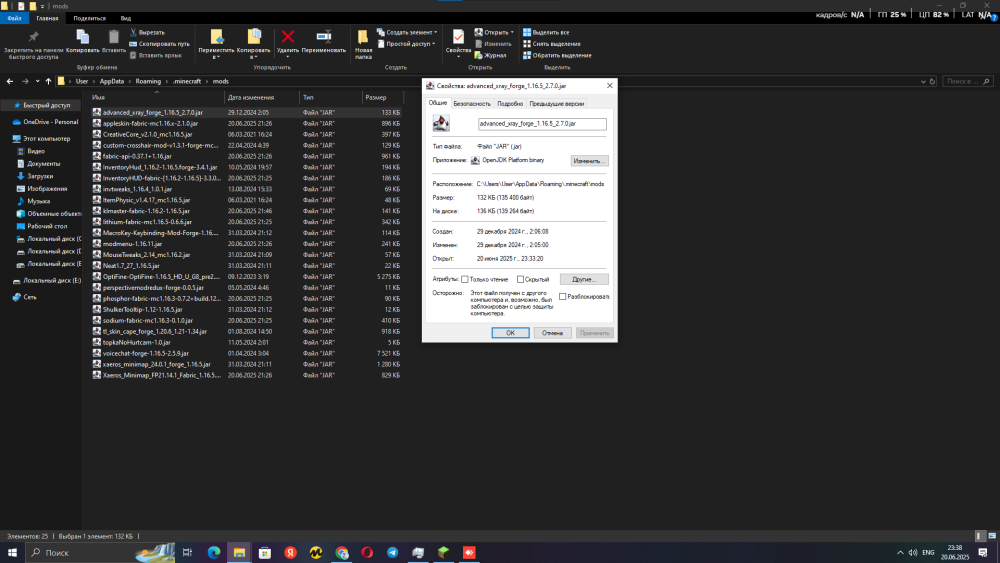
Task: Click the red Удалить delete icon
Action: 288,37
